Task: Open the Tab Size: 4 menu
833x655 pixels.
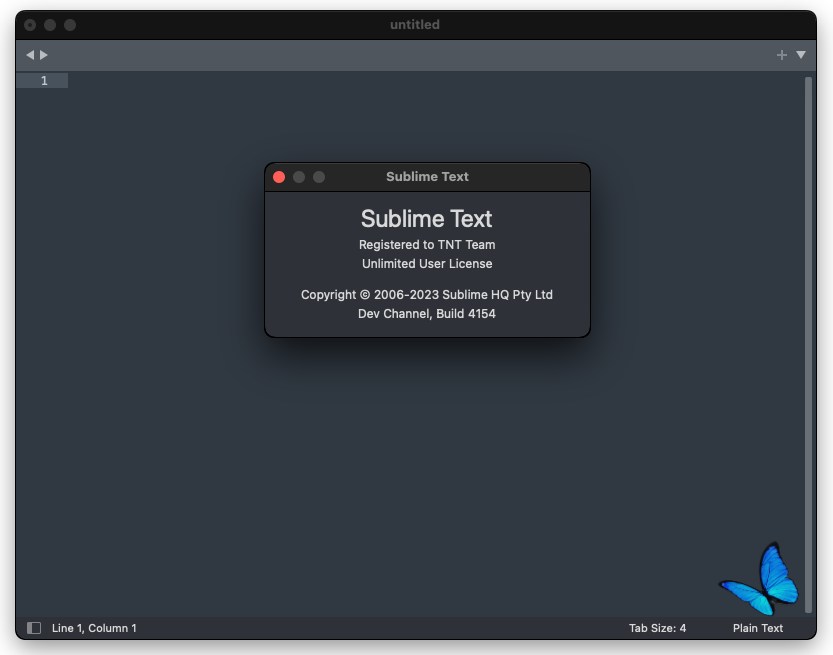Action: pos(657,628)
